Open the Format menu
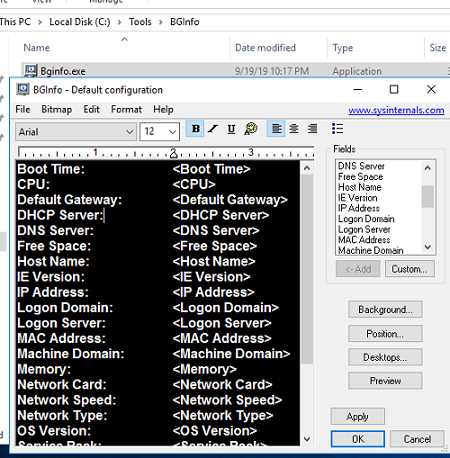The width and height of the screenshot is (450, 458). pos(126,109)
